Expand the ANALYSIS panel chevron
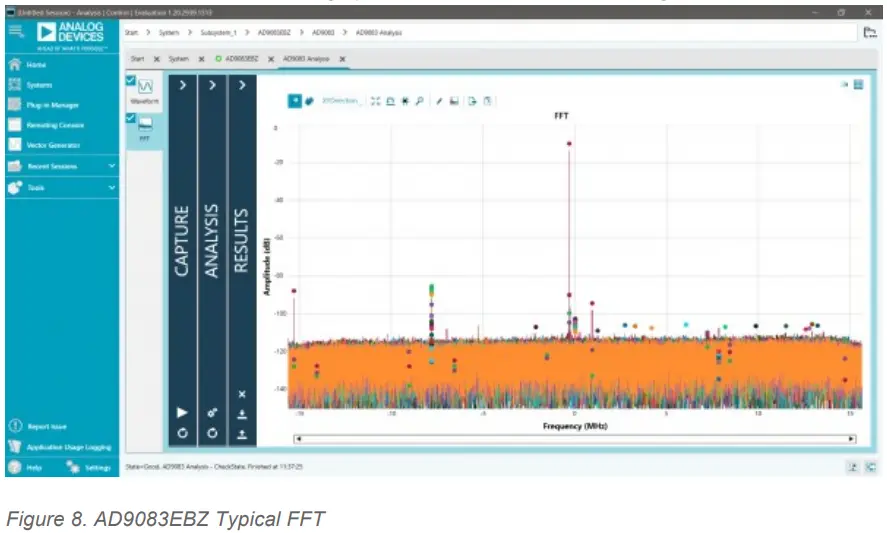887x533 pixels. (x=212, y=85)
